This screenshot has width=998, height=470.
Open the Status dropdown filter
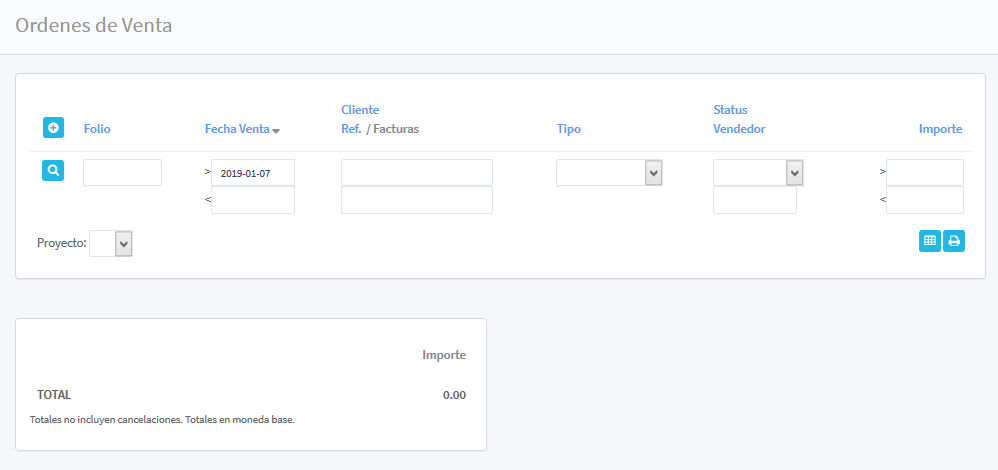(x=758, y=173)
